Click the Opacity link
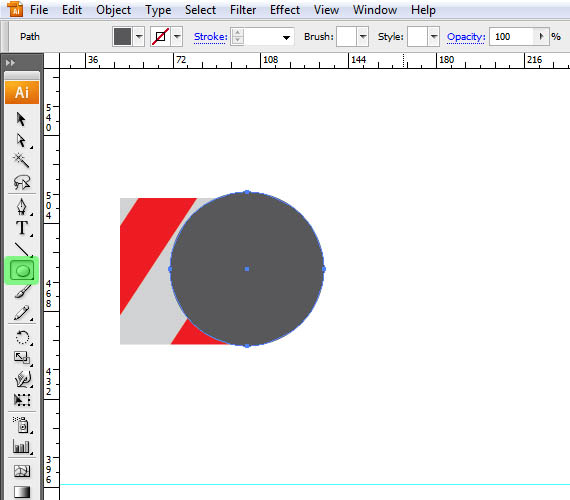The height and width of the screenshot is (500, 570). [466, 36]
